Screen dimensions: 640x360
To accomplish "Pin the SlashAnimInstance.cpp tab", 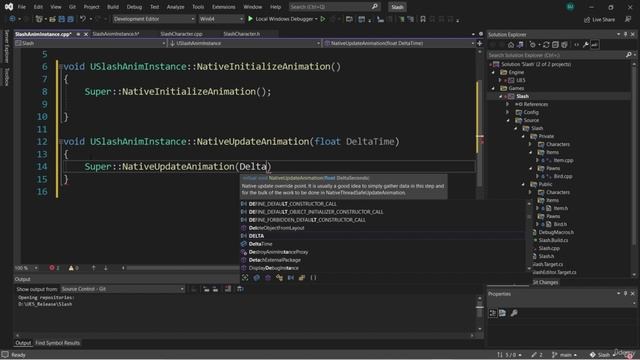I will click(x=78, y=34).
